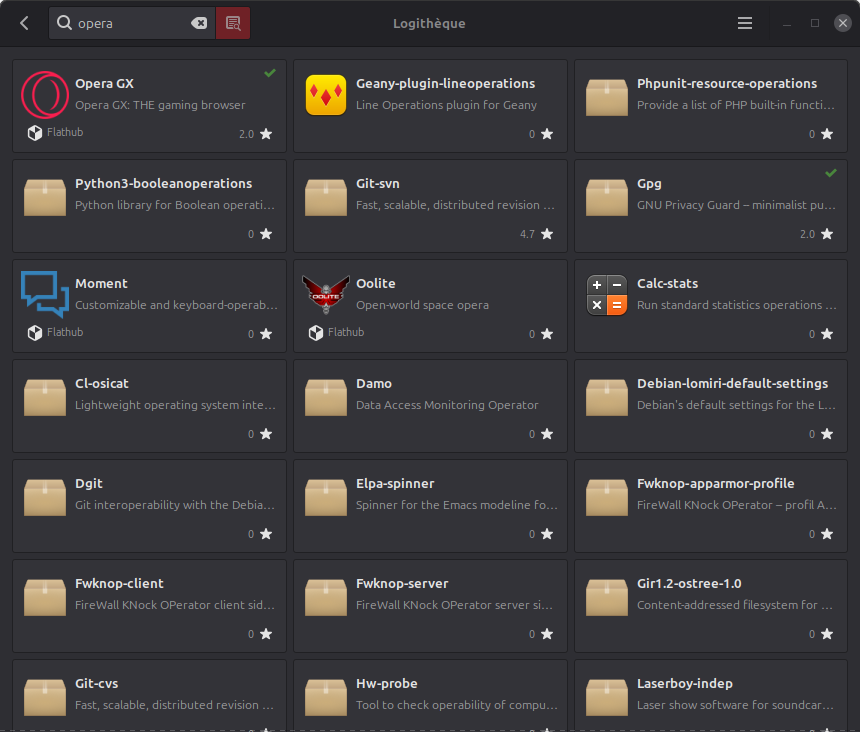Click the Cl-osicat title
The image size is (860, 732).
click(x=101, y=383)
